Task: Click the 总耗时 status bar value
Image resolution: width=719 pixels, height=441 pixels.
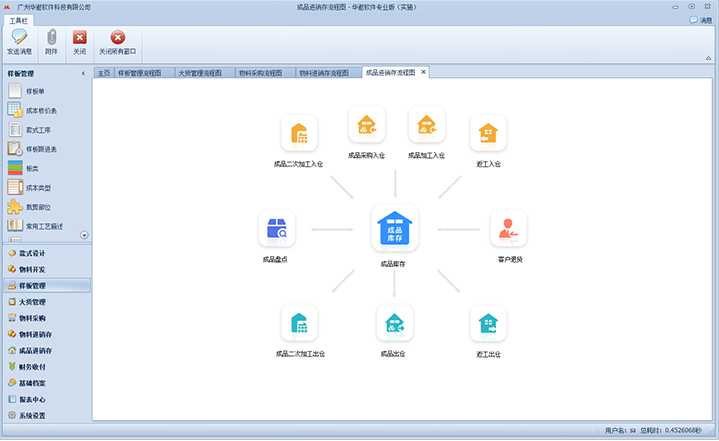Action: [x=670, y=430]
